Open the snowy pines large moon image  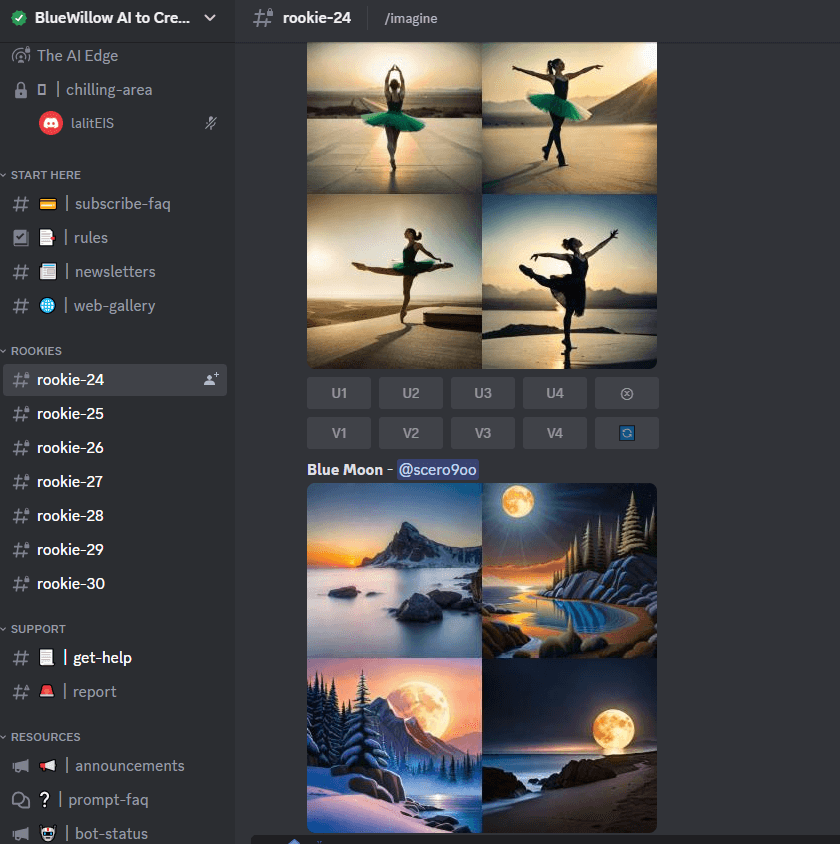[x=394, y=745]
